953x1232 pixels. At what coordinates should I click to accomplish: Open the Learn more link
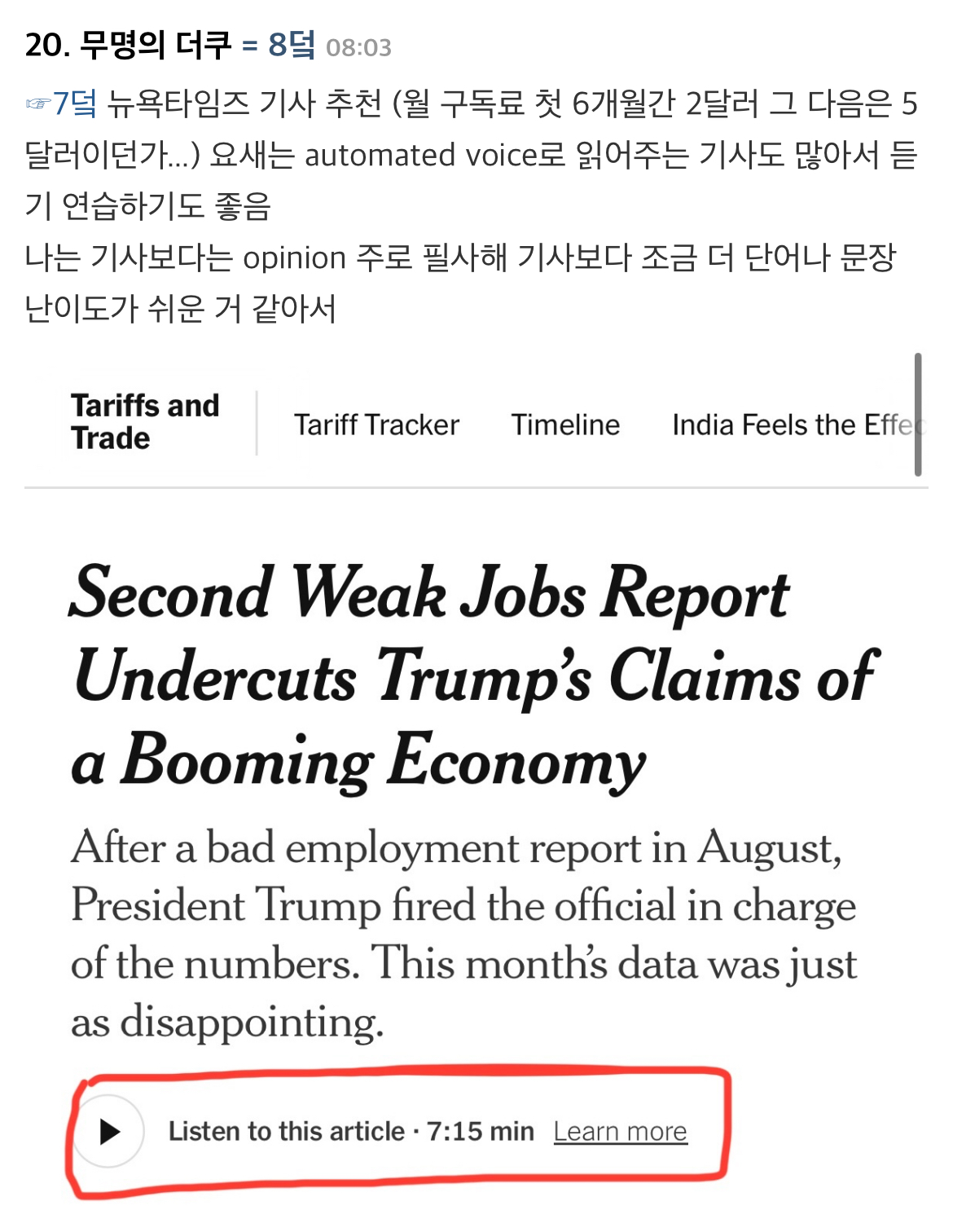[x=620, y=1131]
